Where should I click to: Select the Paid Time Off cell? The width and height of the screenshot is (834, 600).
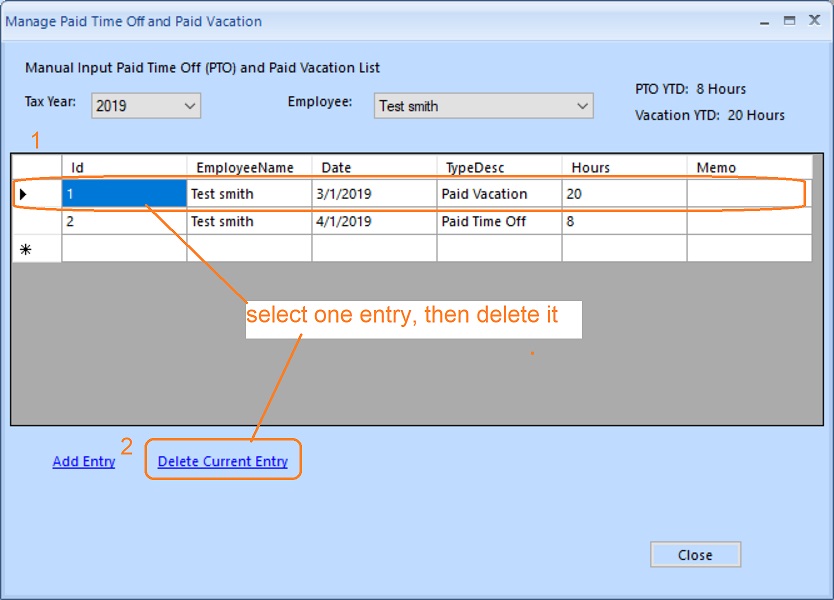(499, 222)
